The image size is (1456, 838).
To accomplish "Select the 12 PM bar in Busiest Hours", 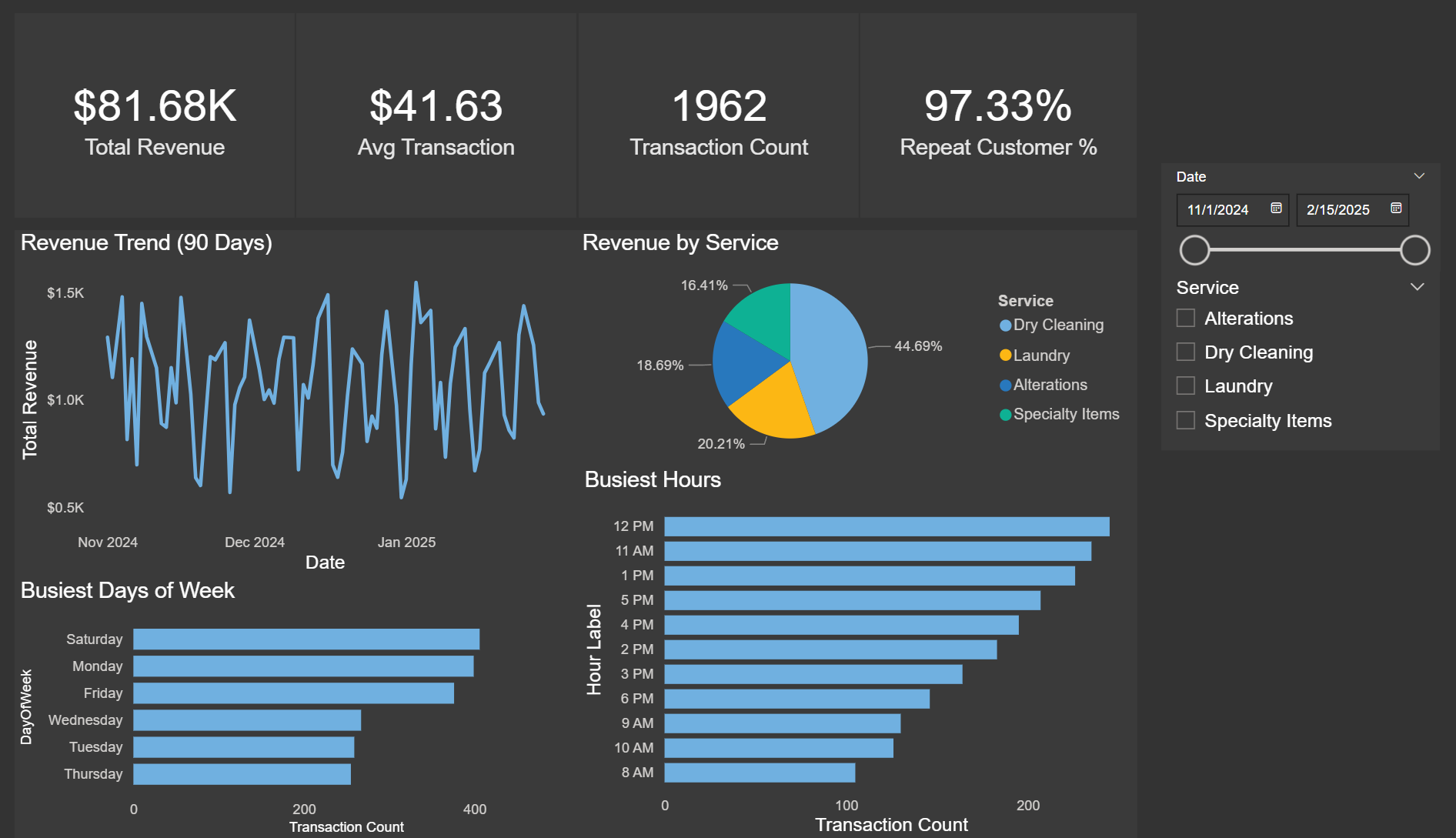I will 885,526.
